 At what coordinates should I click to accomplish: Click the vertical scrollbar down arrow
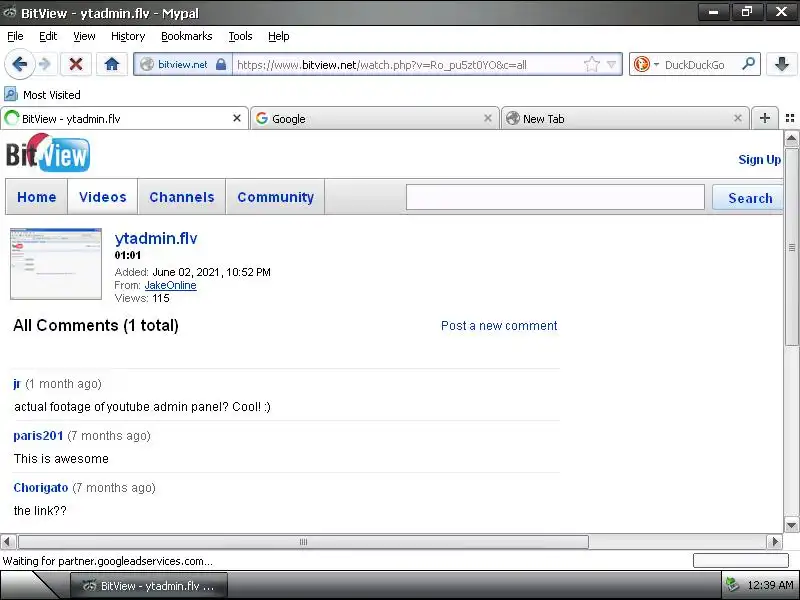click(791, 525)
